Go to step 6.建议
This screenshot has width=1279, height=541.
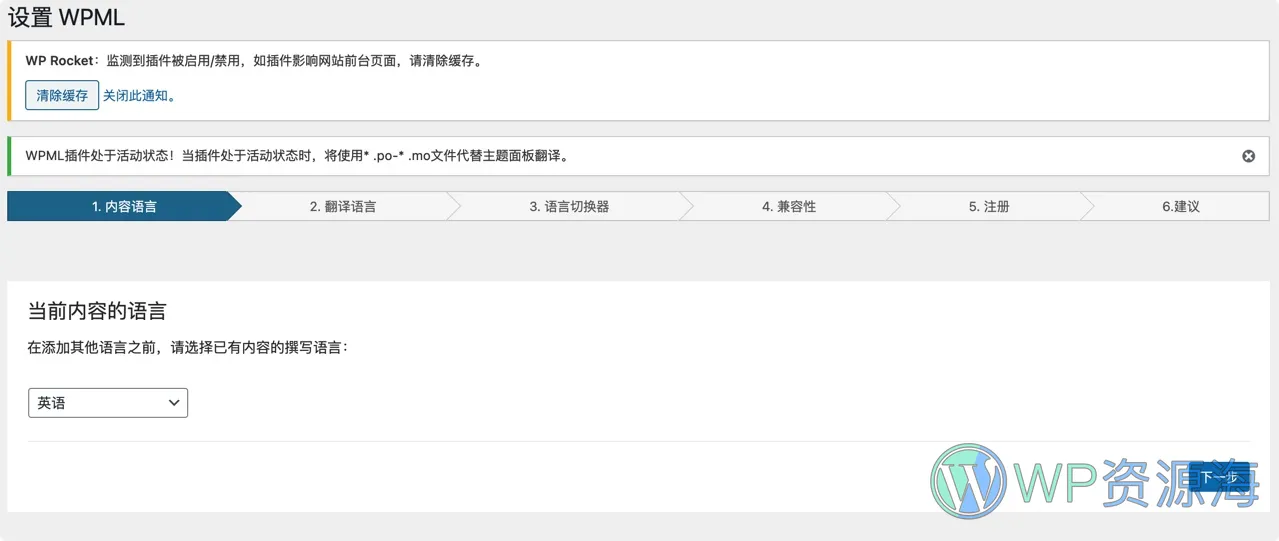(1180, 206)
